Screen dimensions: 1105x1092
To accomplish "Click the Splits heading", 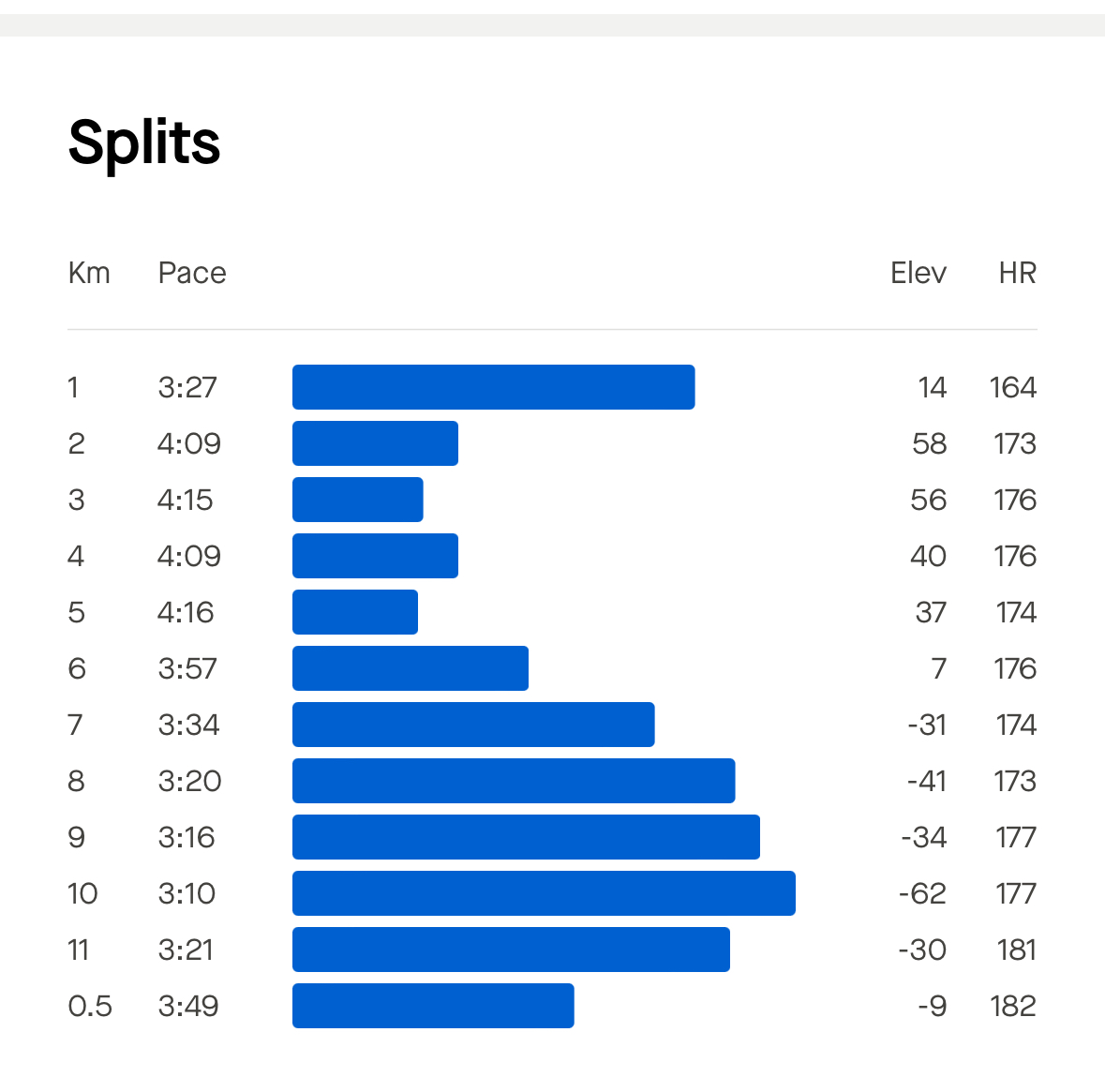I will [144, 143].
